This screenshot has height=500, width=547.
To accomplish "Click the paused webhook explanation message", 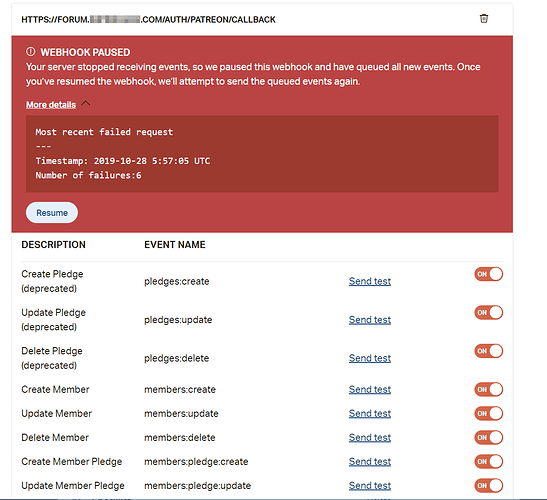I will click(x=253, y=74).
